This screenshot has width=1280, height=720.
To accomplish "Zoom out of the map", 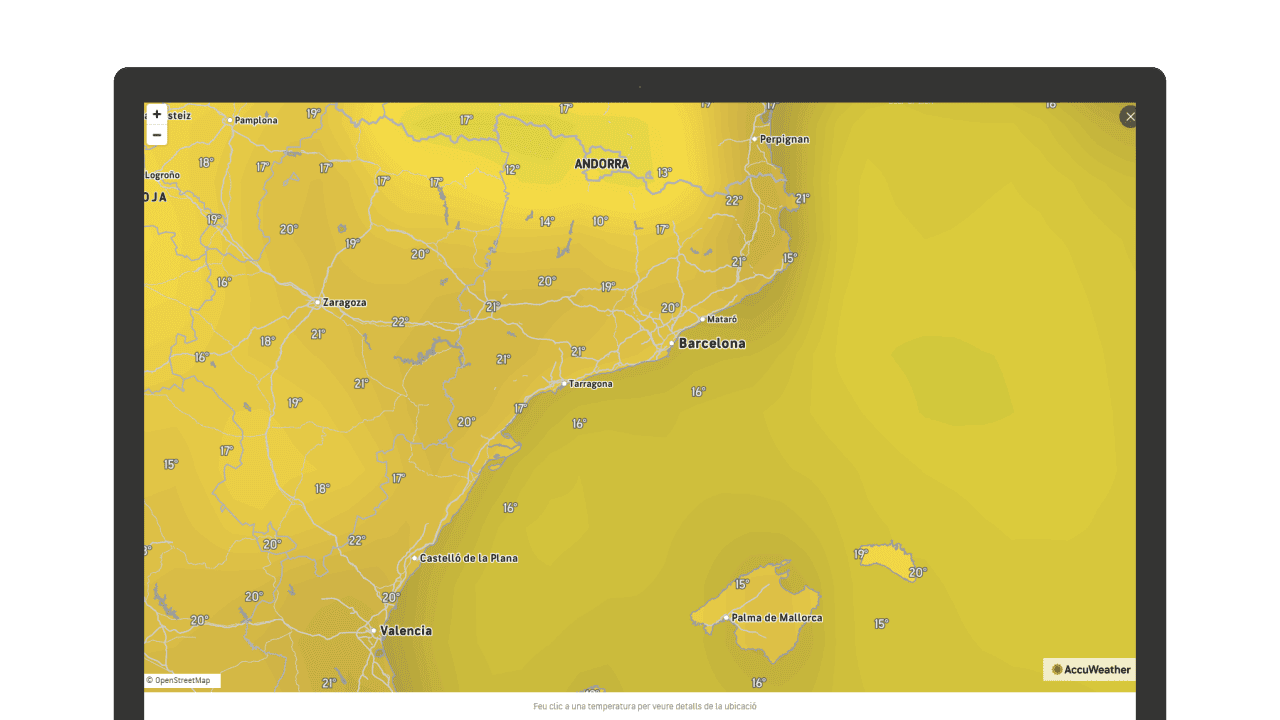I will [157, 135].
